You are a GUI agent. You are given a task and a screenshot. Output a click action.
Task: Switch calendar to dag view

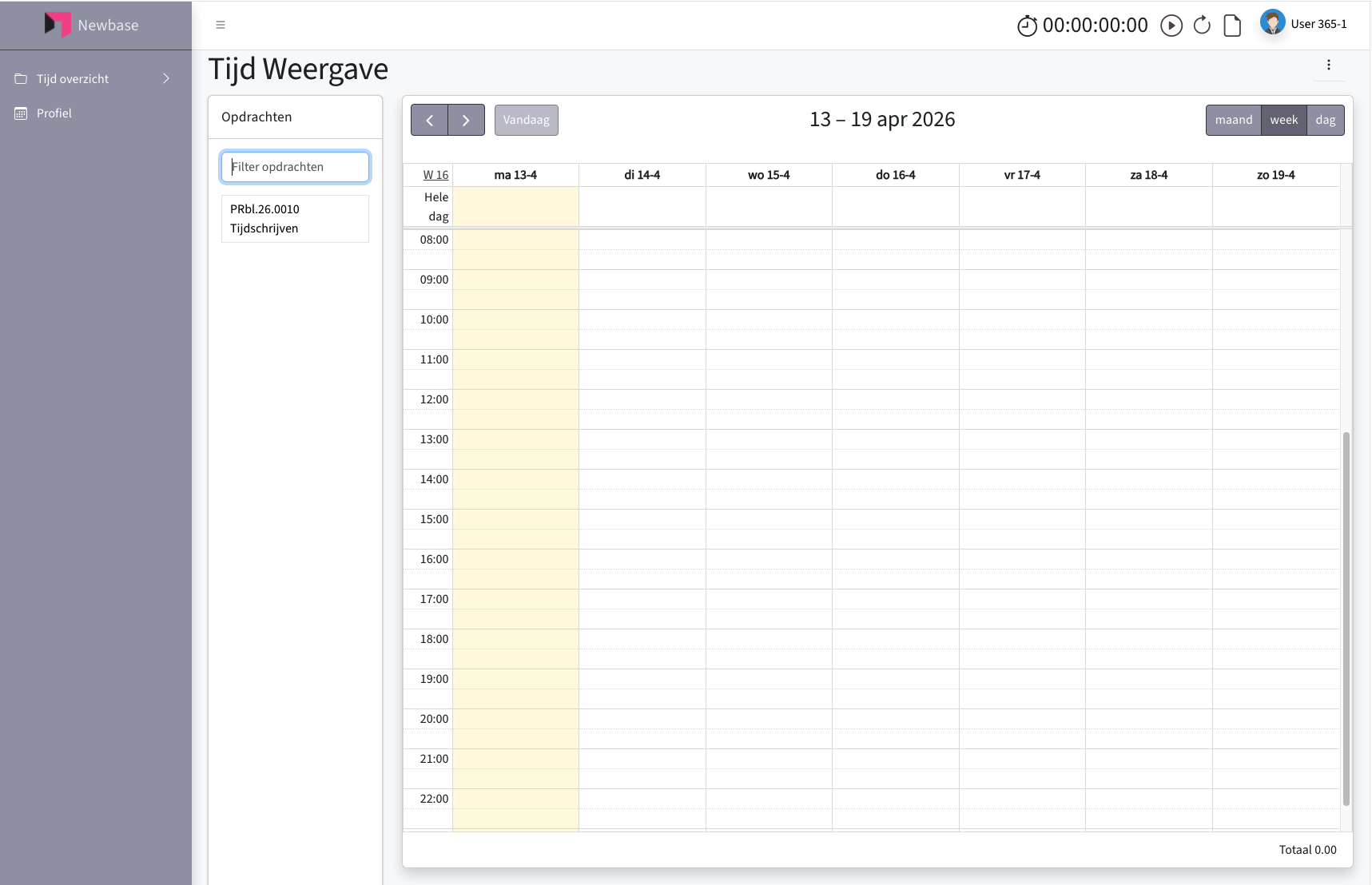(x=1326, y=120)
